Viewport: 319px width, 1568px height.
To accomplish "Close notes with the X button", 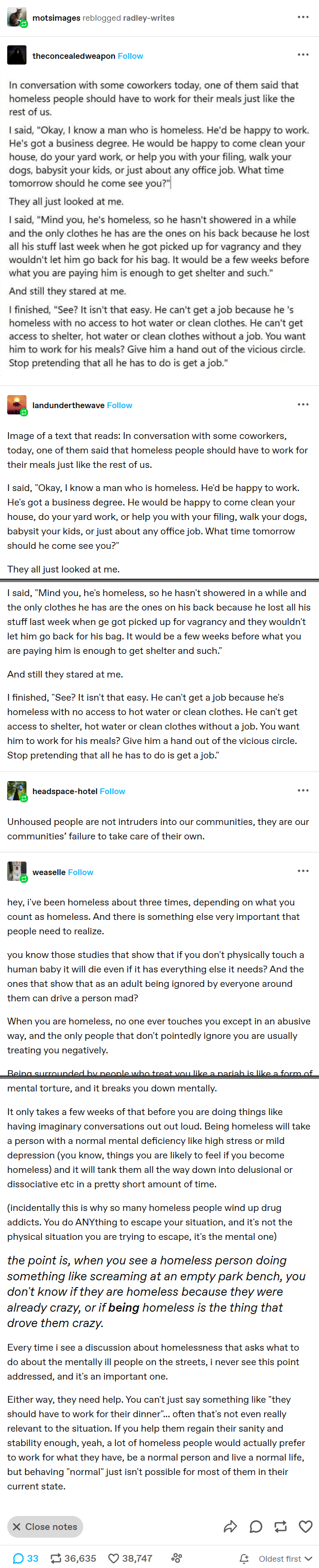I will tap(45, 1527).
